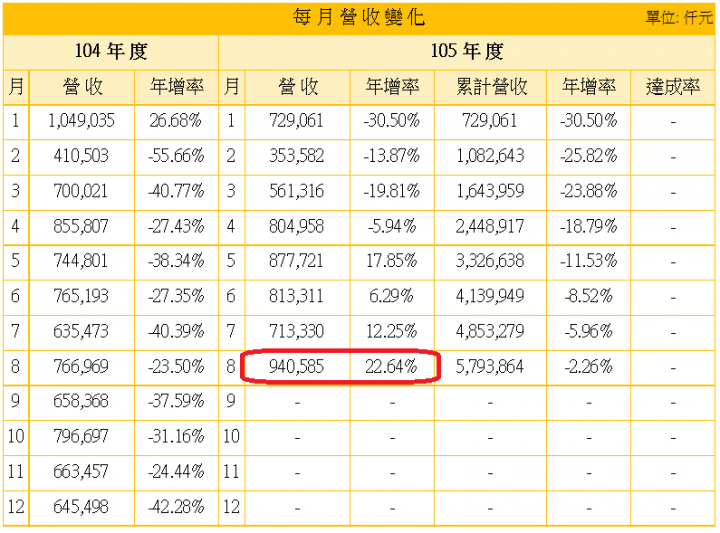Select the -11.53% growth cell
This screenshot has width=720, height=533.
click(589, 261)
